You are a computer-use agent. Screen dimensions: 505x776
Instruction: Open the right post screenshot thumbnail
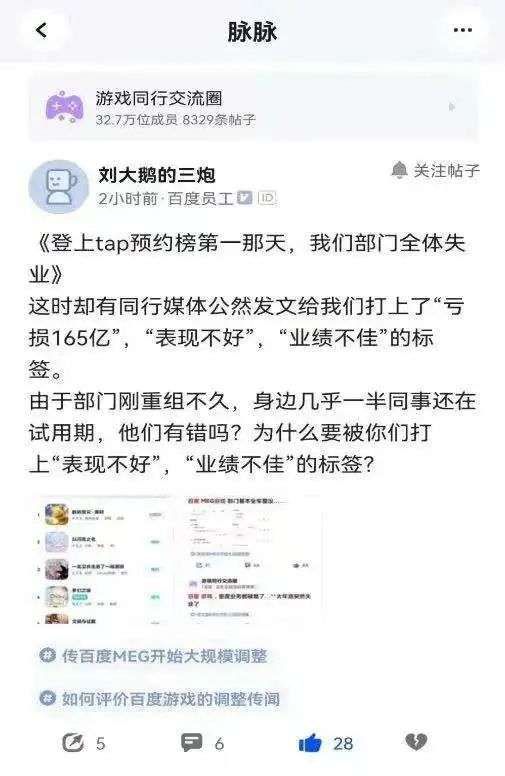click(252, 560)
